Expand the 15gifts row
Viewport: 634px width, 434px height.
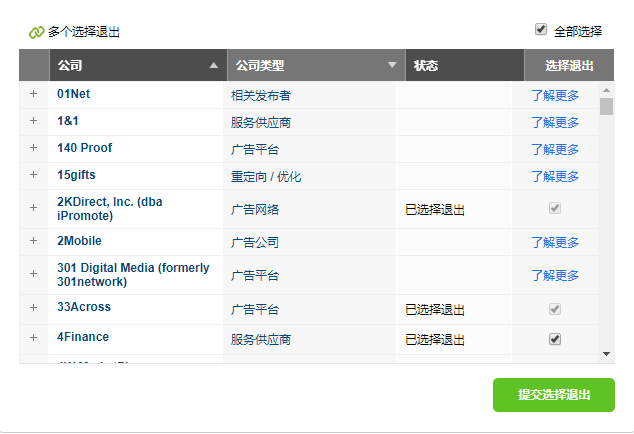33,176
